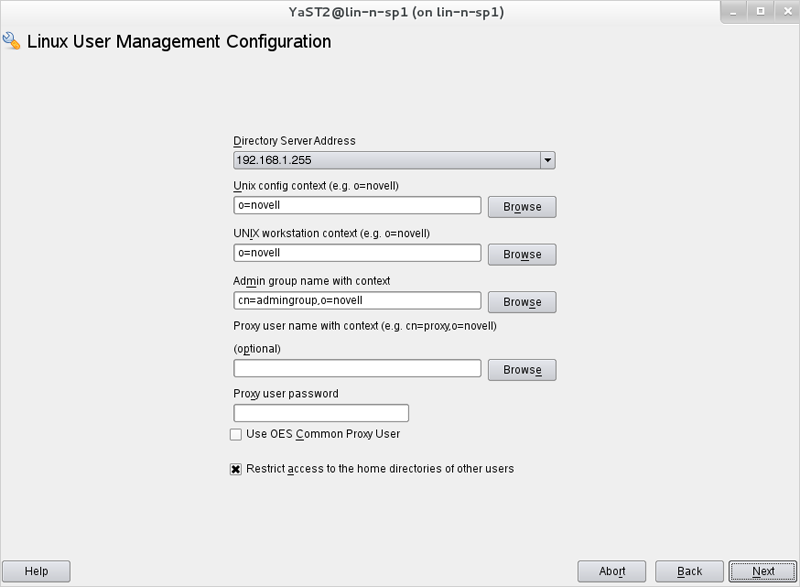Image resolution: width=800 pixels, height=587 pixels.
Task: Click the Proxy user password field
Action: [x=321, y=413]
